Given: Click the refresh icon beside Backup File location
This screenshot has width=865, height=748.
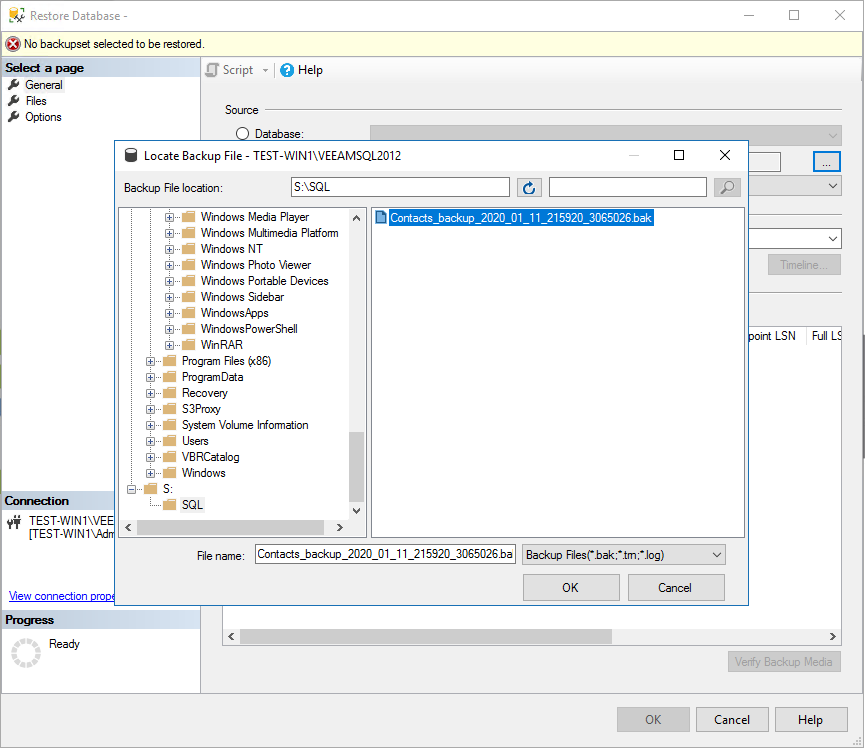Looking at the screenshot, I should (529, 188).
